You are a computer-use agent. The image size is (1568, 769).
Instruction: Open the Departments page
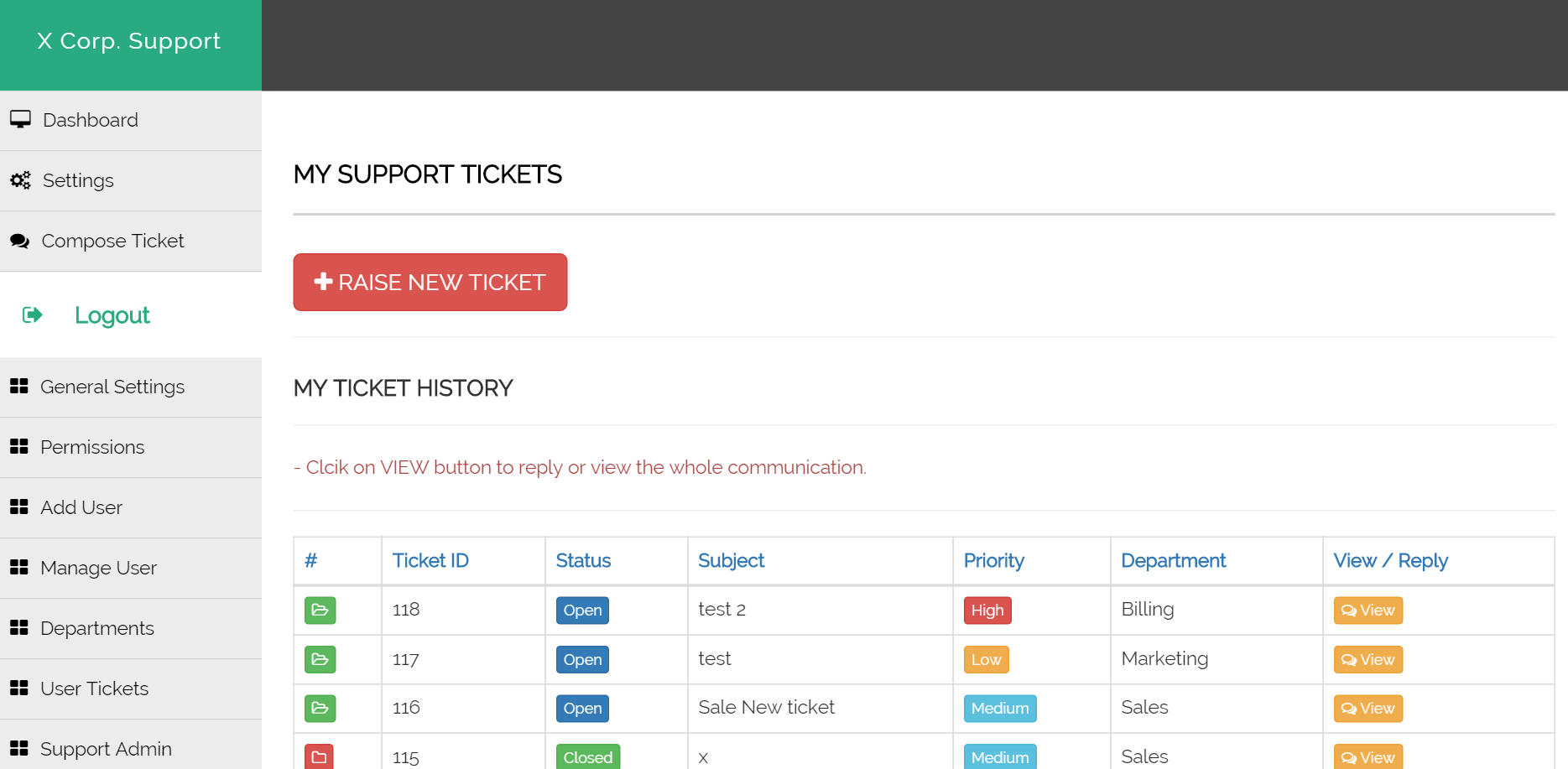pos(131,629)
